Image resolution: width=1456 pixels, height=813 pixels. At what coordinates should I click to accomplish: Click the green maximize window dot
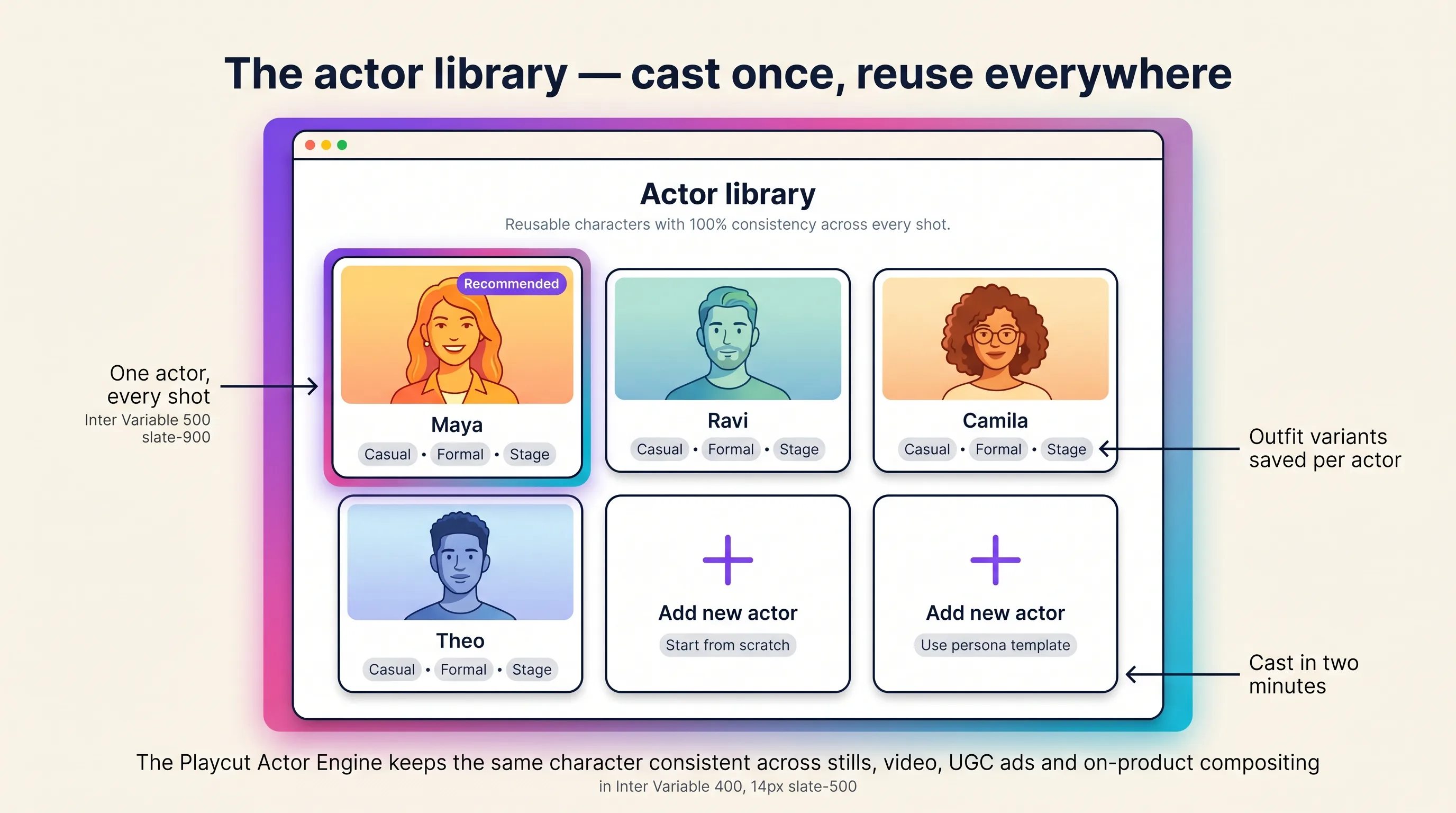[x=342, y=146]
